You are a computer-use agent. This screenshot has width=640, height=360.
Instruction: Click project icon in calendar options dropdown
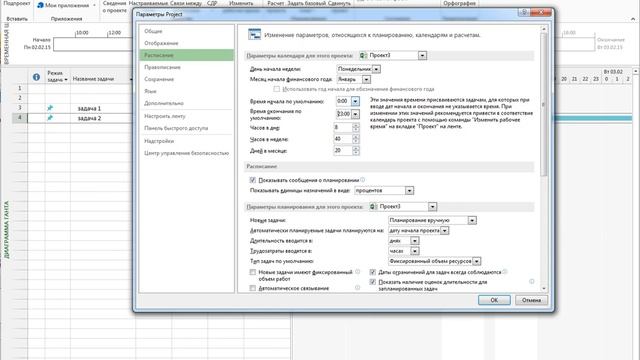tap(363, 55)
